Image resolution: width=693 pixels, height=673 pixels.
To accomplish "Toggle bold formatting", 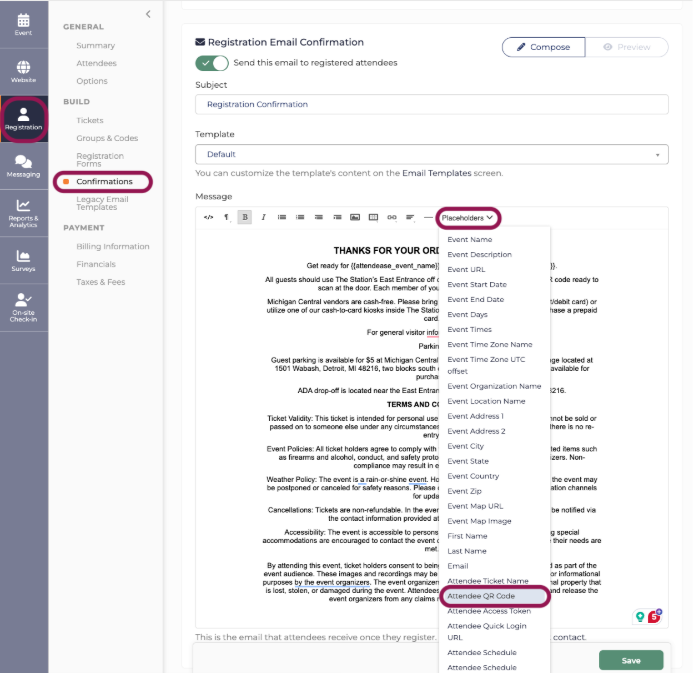I will point(245,217).
